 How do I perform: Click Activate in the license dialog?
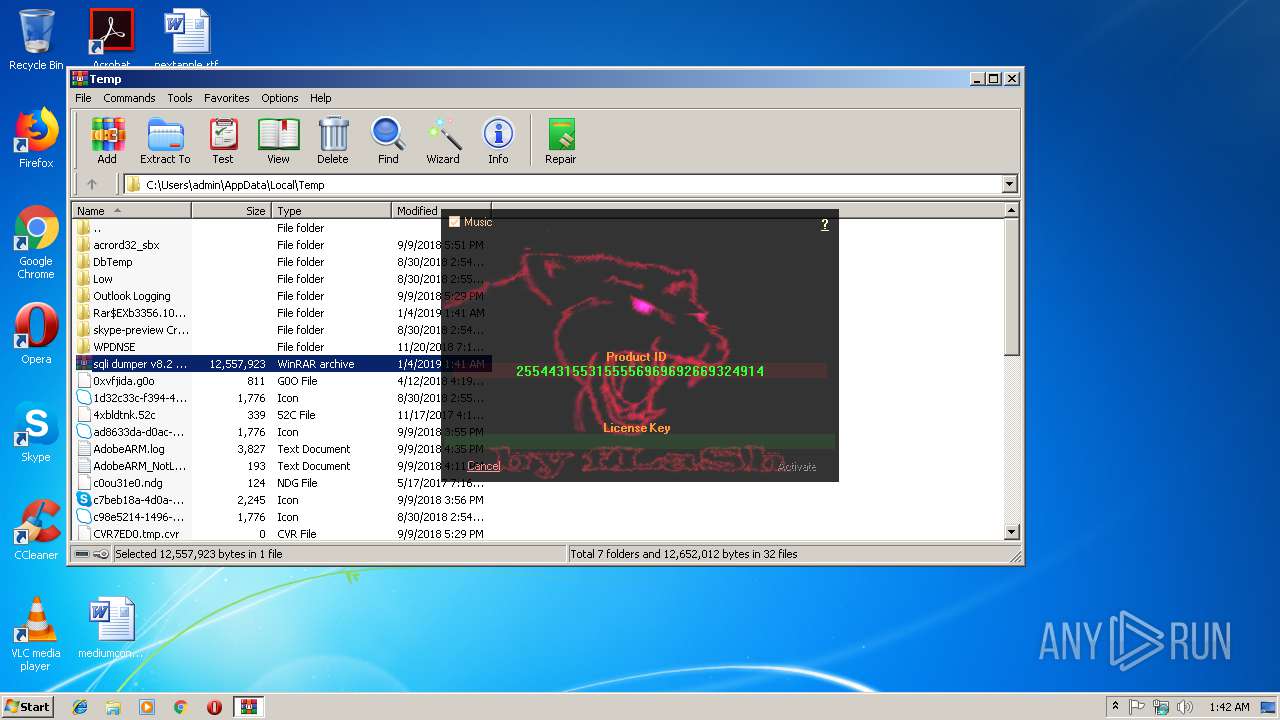pos(797,467)
